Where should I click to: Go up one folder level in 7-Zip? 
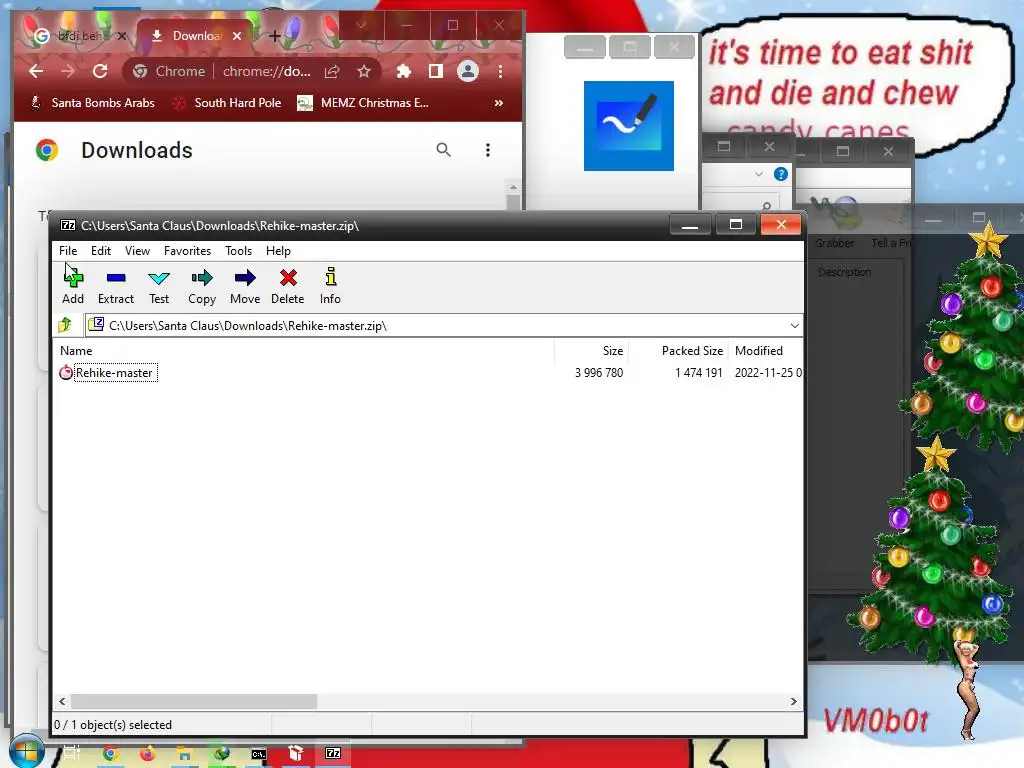pos(65,325)
